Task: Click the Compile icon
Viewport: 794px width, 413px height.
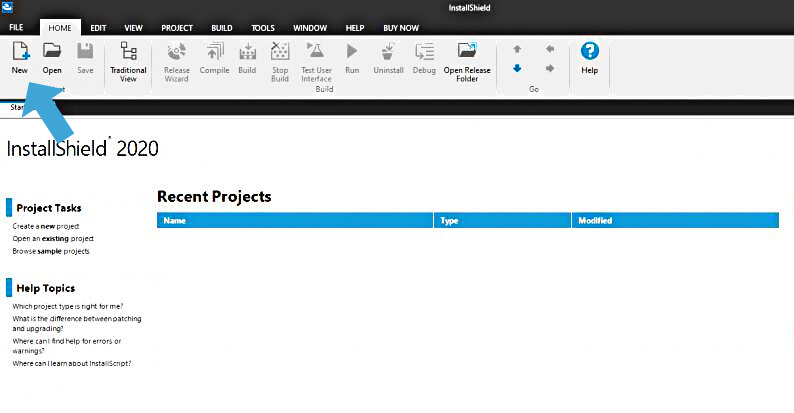Action: tap(215, 52)
